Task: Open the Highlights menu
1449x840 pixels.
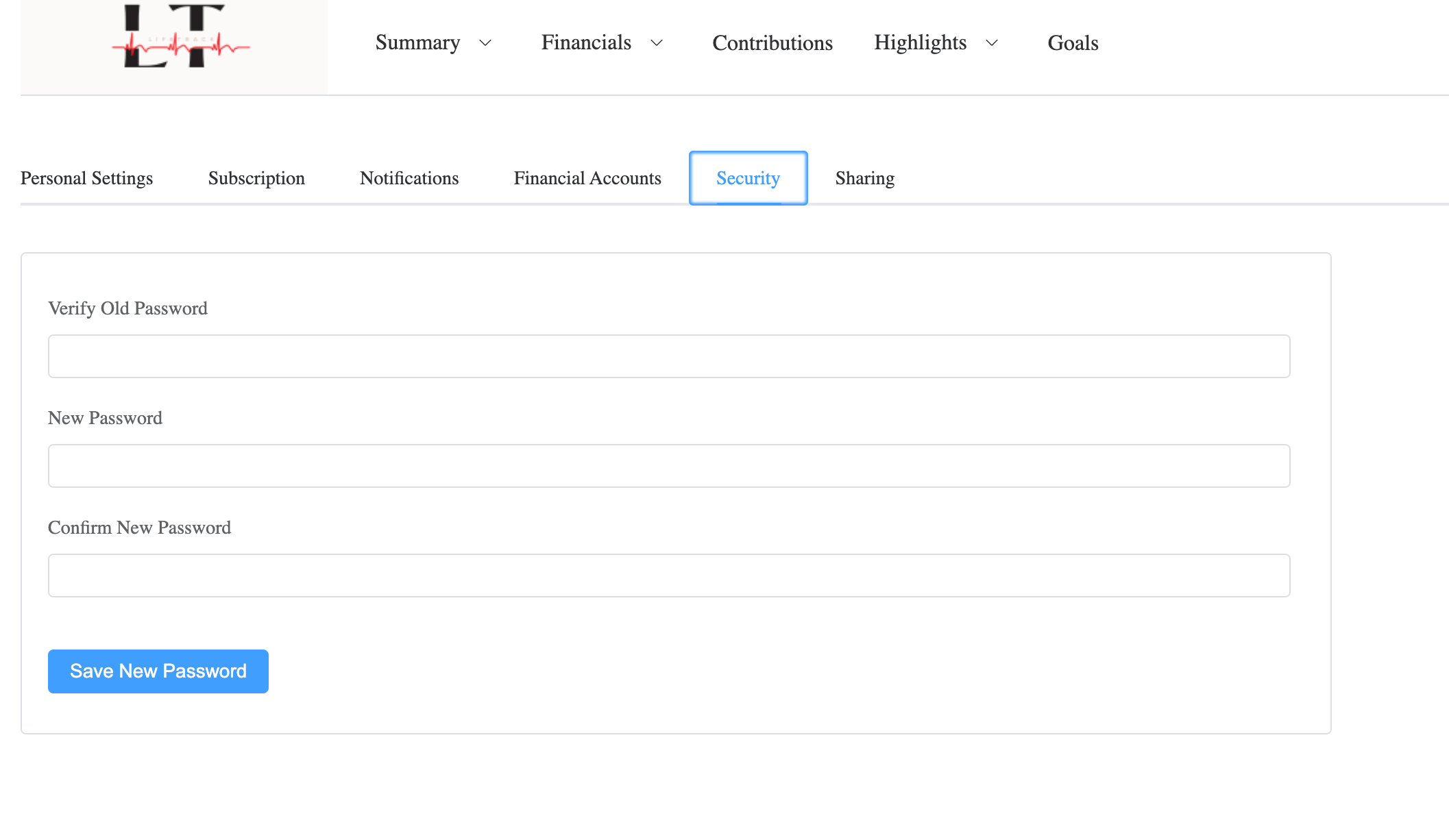Action: click(920, 42)
